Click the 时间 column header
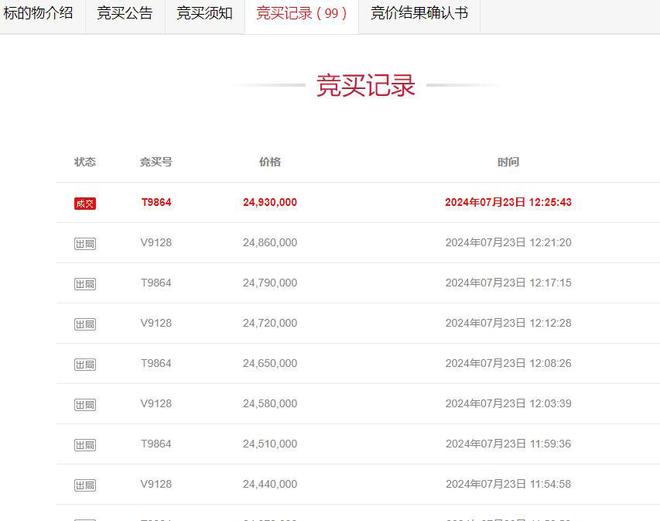660x521 pixels. tap(508, 162)
